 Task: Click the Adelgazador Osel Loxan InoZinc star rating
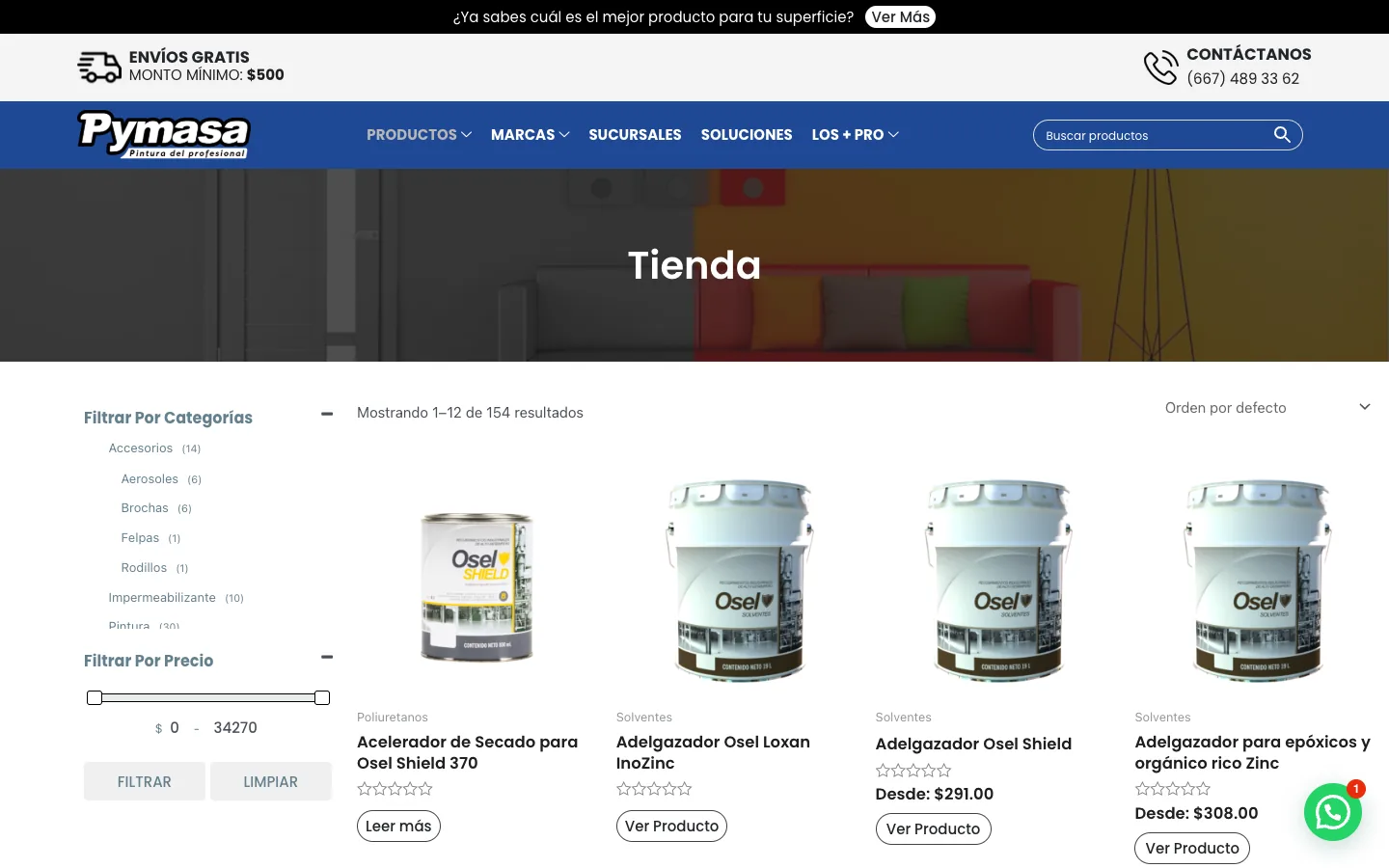pos(654,789)
